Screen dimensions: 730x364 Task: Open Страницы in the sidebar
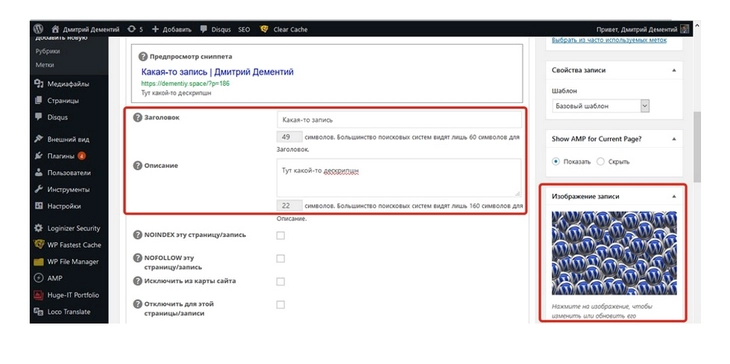[x=57, y=101]
